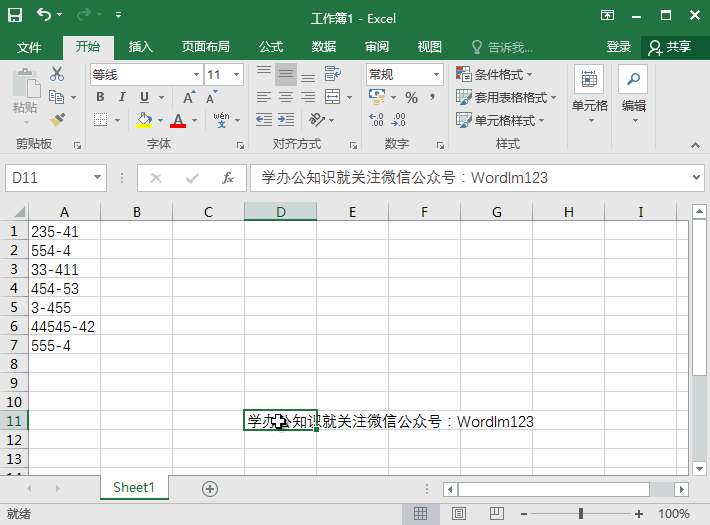Click decrease decimal icon
Screen dimensions: 710x525
click(x=398, y=120)
